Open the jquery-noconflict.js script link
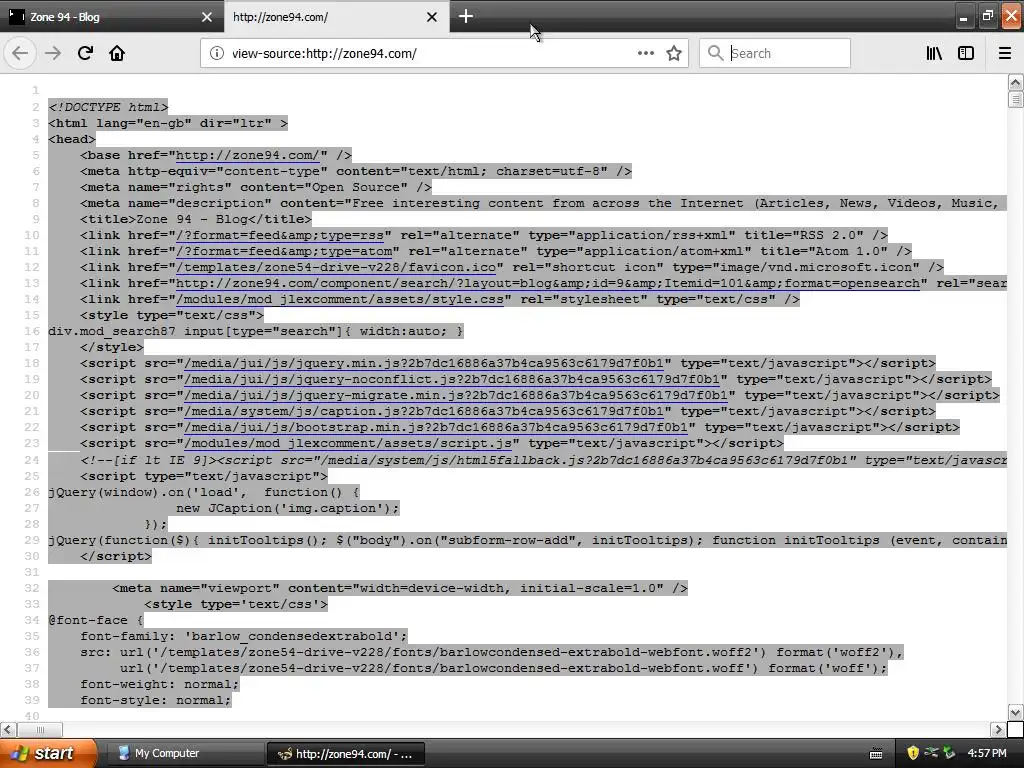Viewport: 1024px width, 768px height. (452, 379)
